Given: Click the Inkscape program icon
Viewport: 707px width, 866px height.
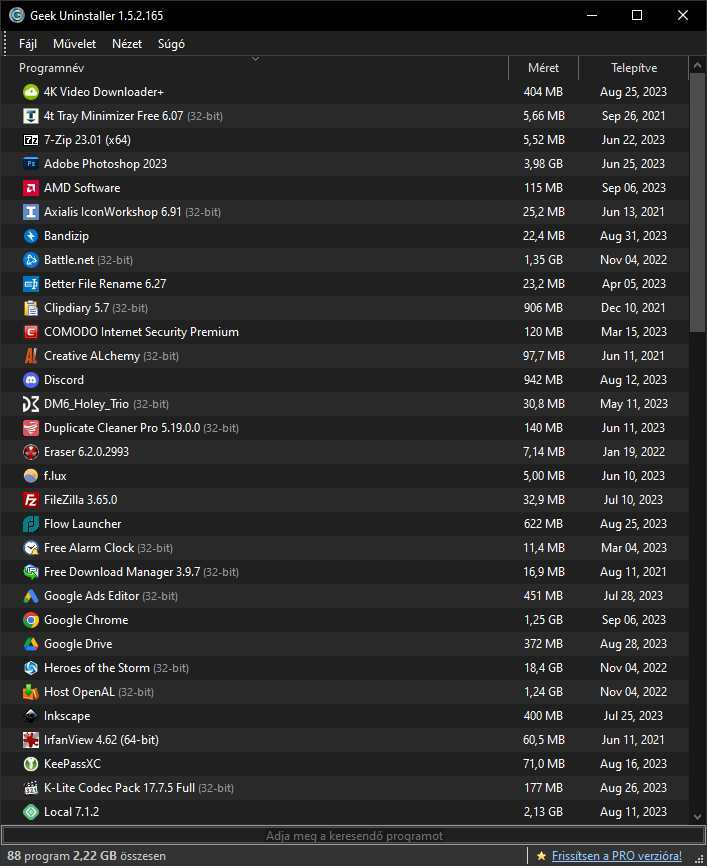Looking at the screenshot, I should tap(31, 716).
